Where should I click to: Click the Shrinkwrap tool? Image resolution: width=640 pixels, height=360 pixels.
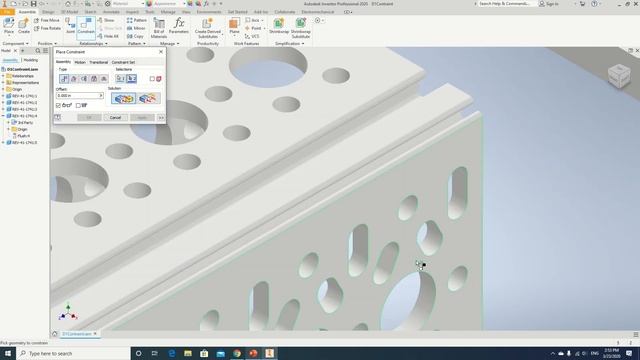pos(279,26)
